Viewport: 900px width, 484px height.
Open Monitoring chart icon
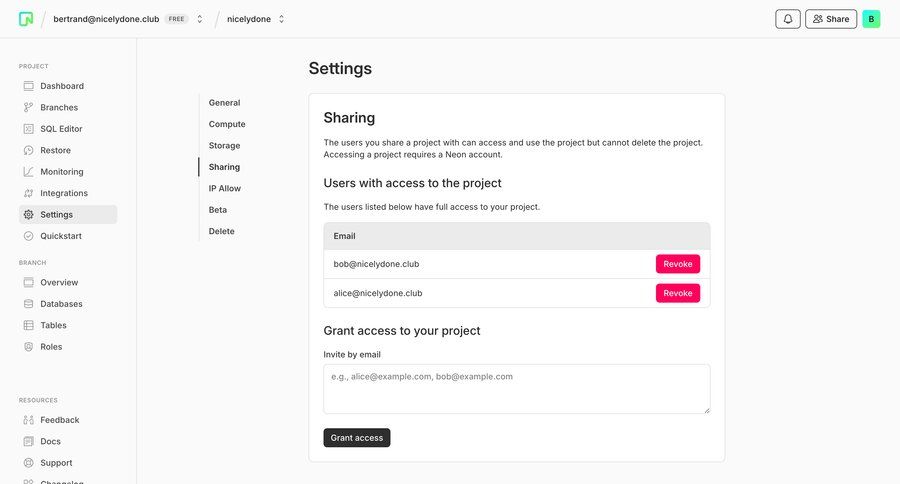[x=29, y=172]
